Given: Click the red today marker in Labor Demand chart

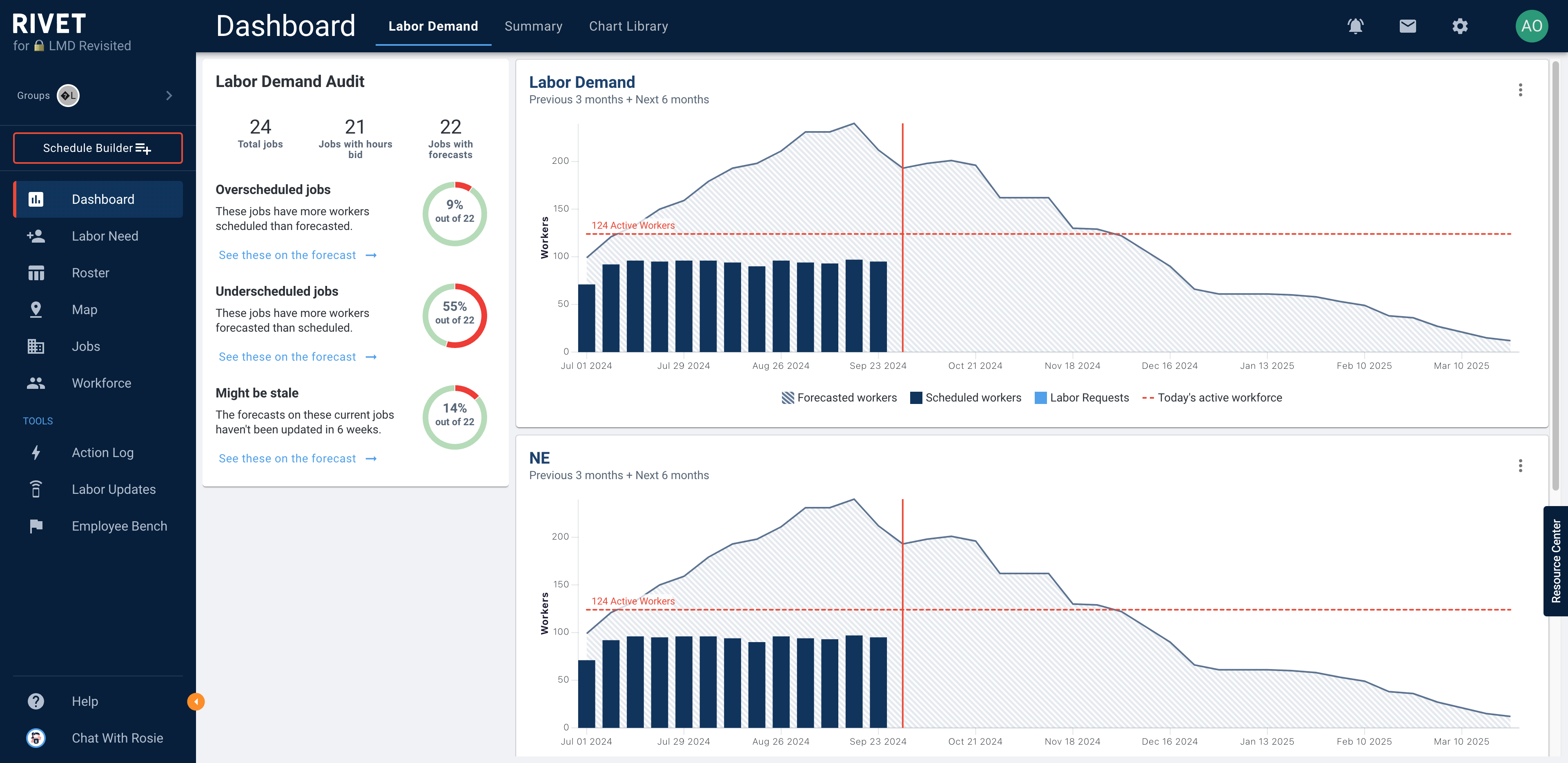Looking at the screenshot, I should 903,237.
